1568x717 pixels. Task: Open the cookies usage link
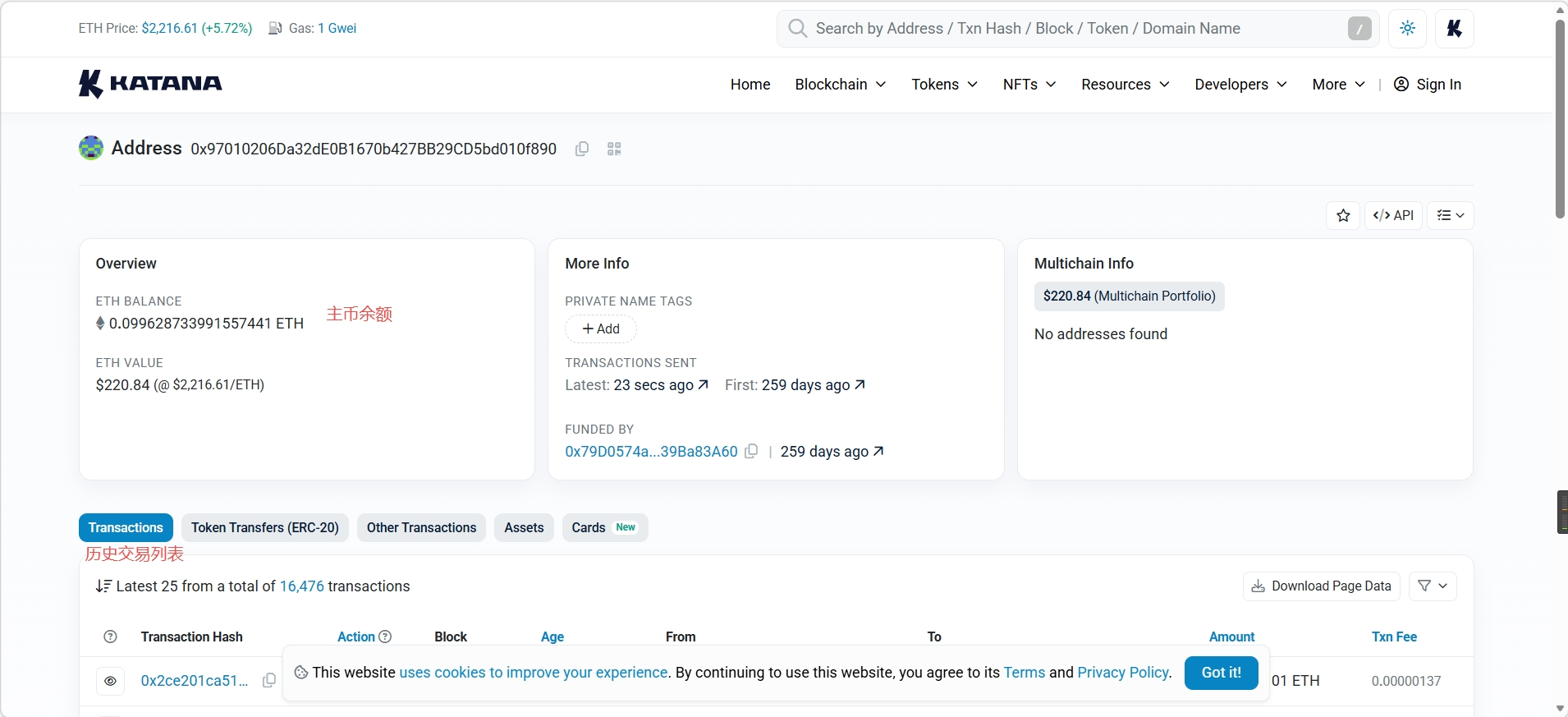[534, 673]
